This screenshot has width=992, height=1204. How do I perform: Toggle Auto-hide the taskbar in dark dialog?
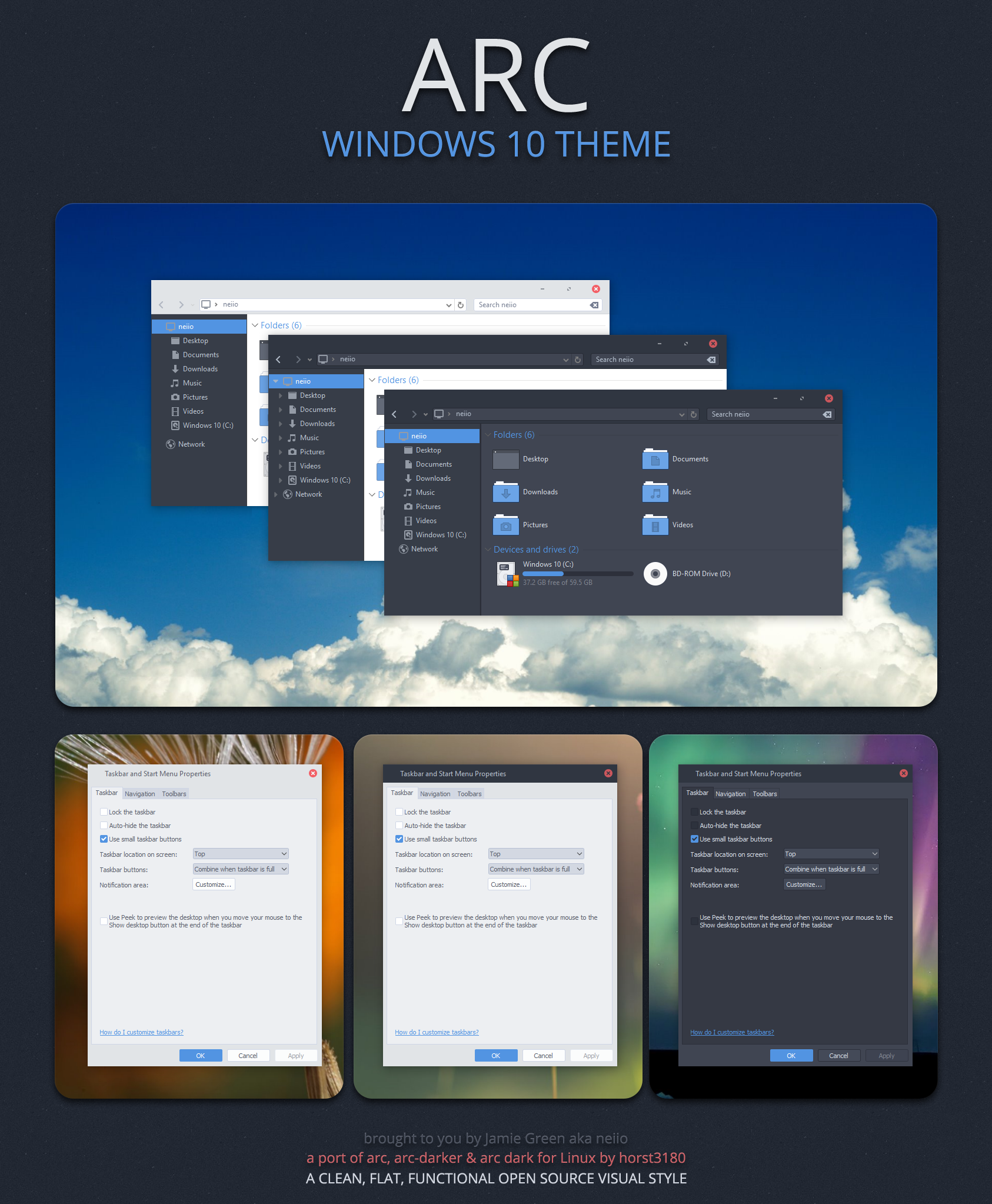pyautogui.click(x=694, y=826)
